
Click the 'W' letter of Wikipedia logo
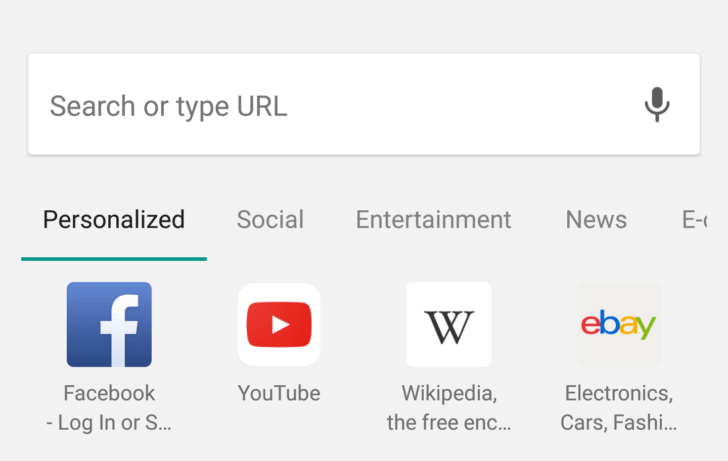tap(449, 326)
